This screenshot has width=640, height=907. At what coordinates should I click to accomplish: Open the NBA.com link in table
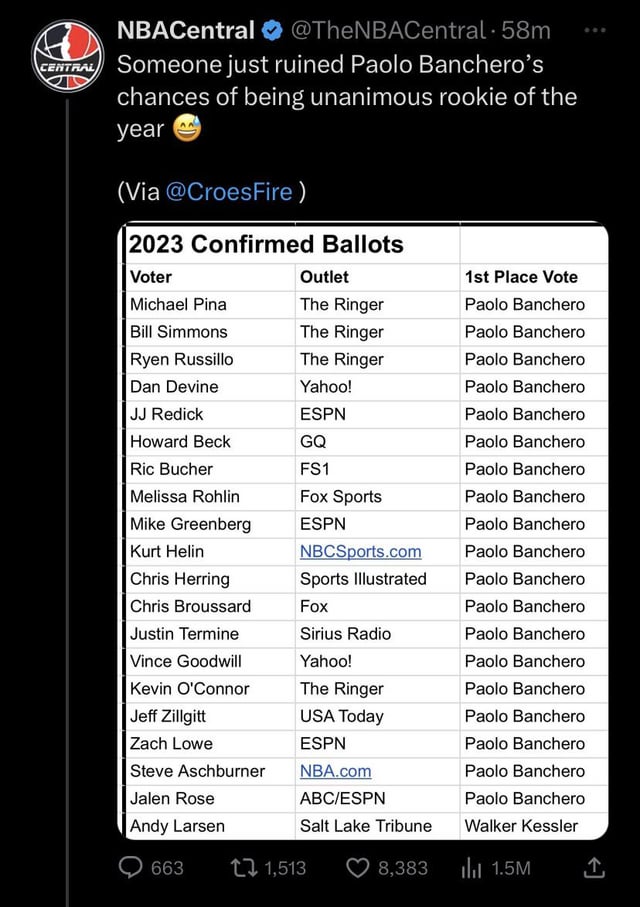pyautogui.click(x=335, y=771)
